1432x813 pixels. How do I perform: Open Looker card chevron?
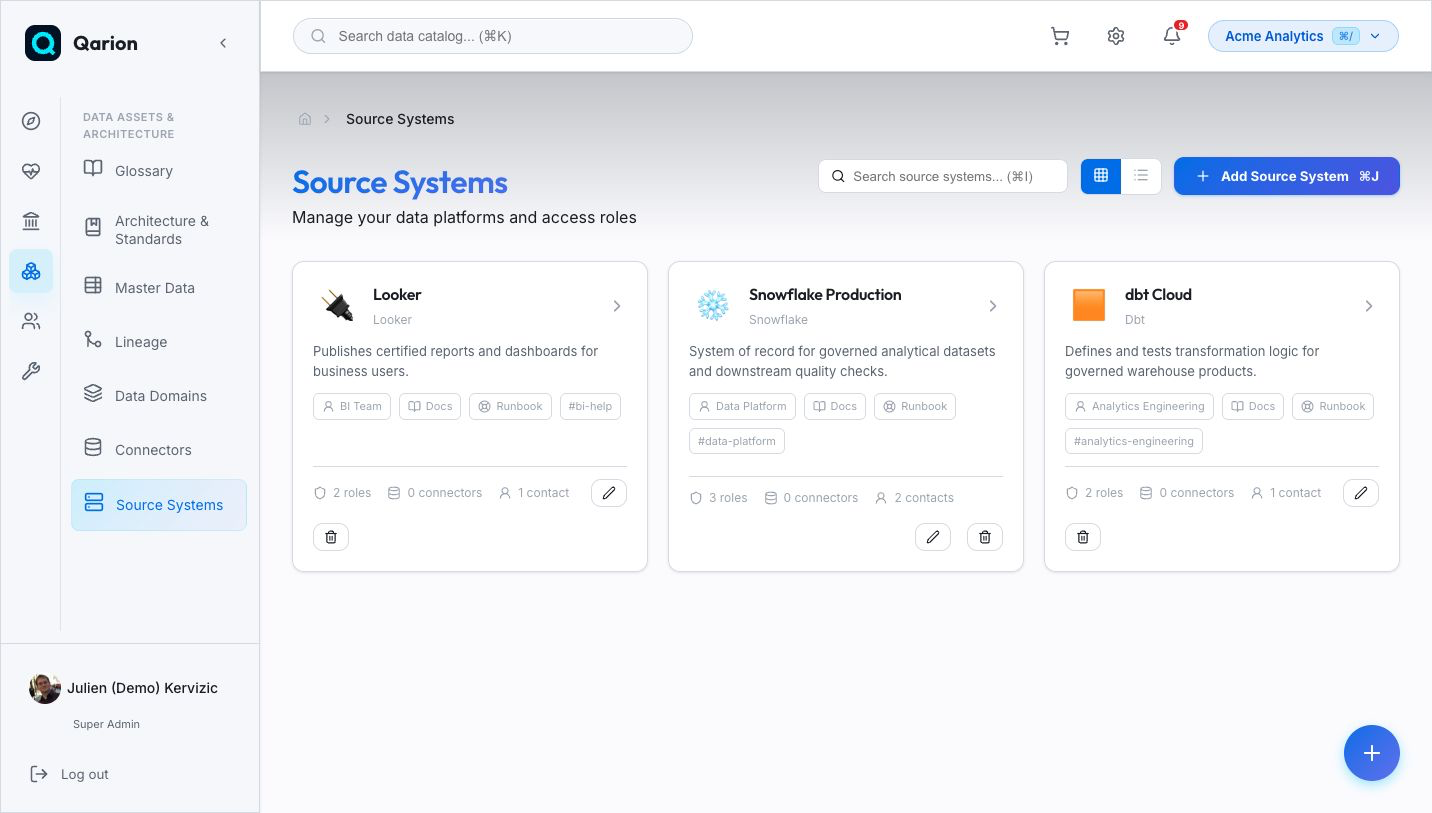coord(617,306)
